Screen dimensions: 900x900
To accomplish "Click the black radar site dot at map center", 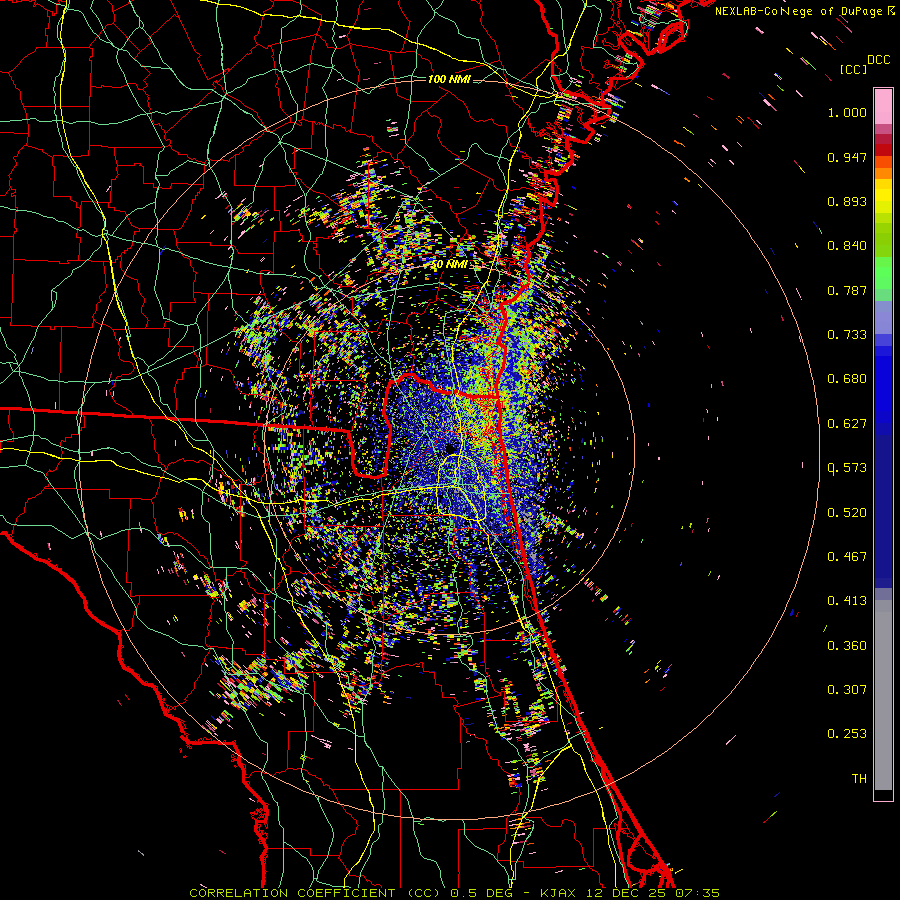I will pyautogui.click(x=451, y=448).
